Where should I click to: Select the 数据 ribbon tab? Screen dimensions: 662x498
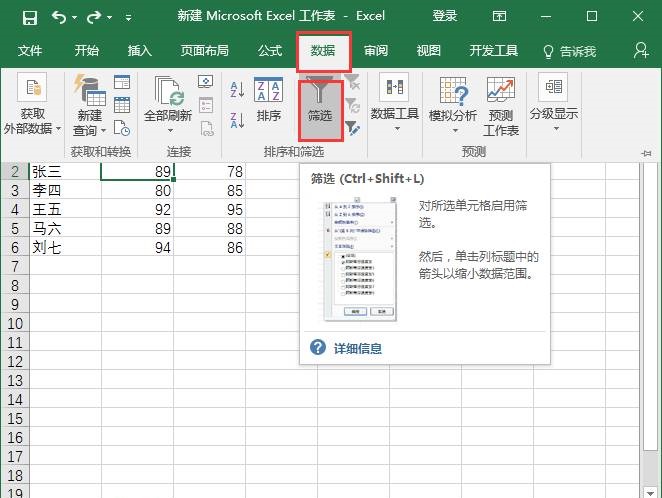323,51
